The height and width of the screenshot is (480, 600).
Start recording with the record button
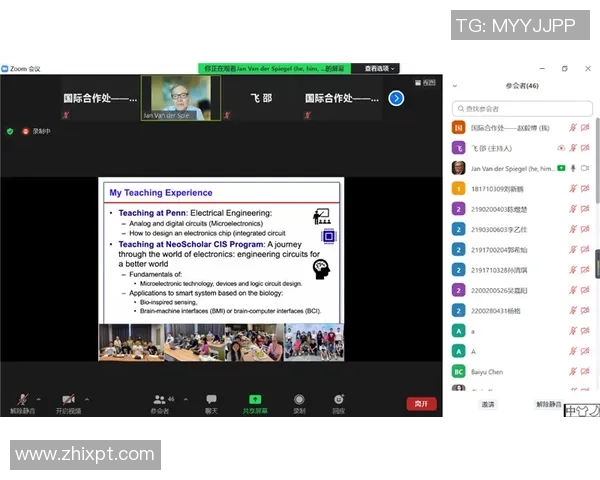click(299, 403)
